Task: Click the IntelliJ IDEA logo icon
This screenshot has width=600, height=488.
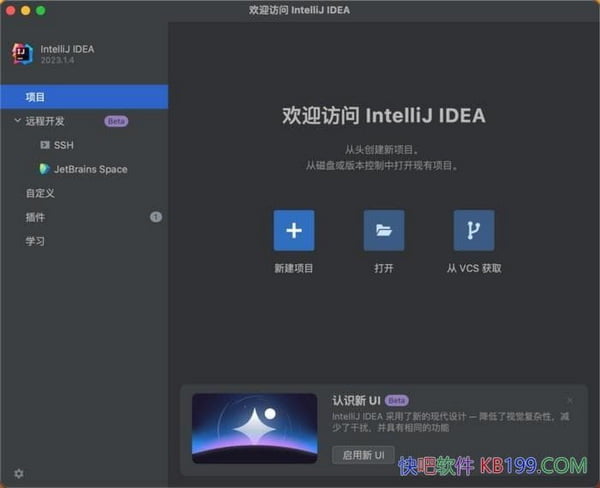Action: (x=22, y=54)
